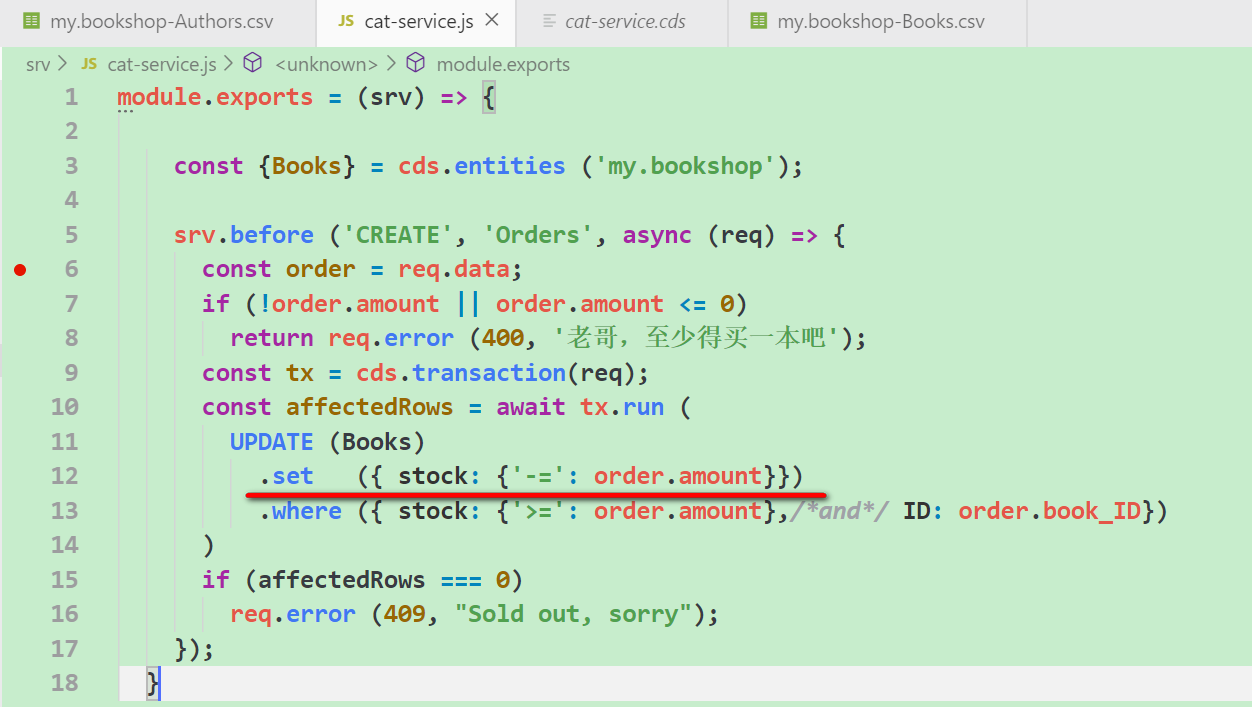This screenshot has width=1252, height=707.
Task: Click line number 18 in gutter
Action: (64, 683)
